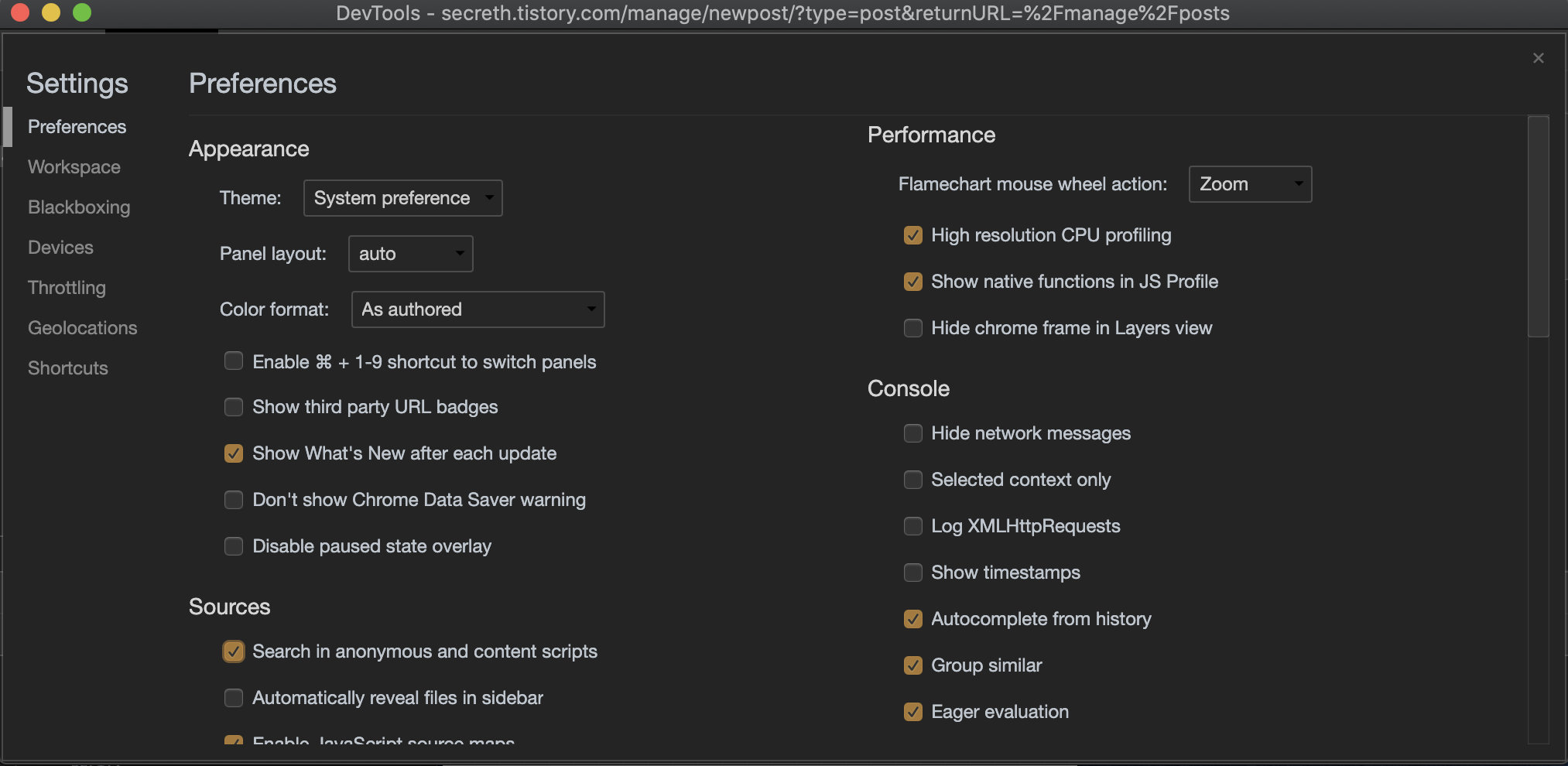Close the Settings panel with the X icon
The width and height of the screenshot is (1568, 766).
1538,58
